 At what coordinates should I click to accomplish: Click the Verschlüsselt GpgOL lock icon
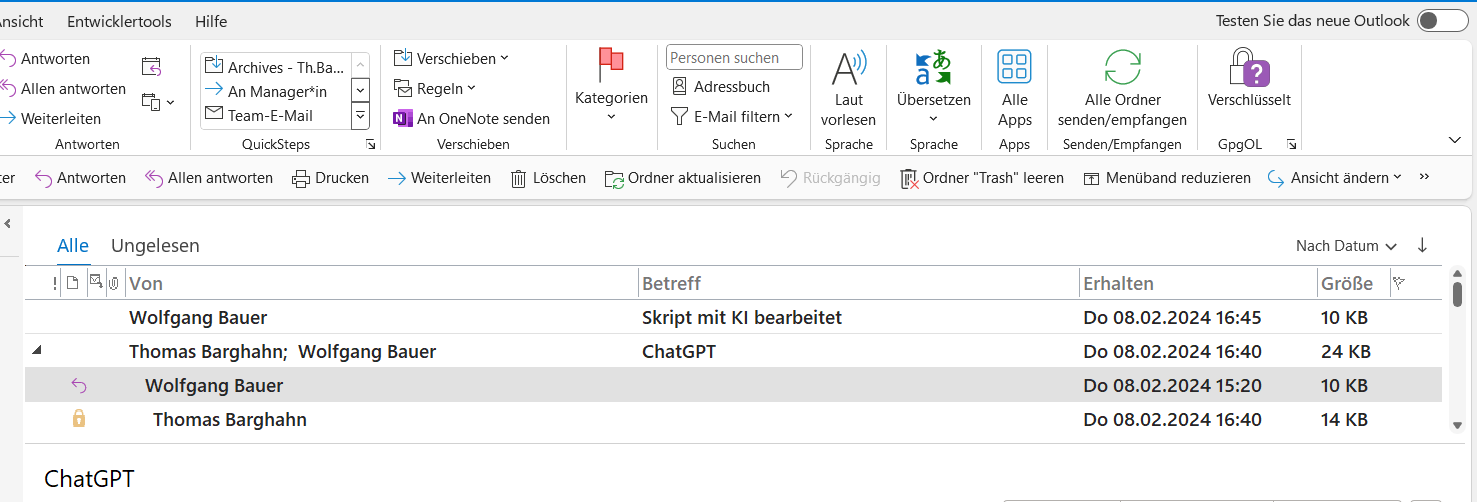tap(1248, 68)
